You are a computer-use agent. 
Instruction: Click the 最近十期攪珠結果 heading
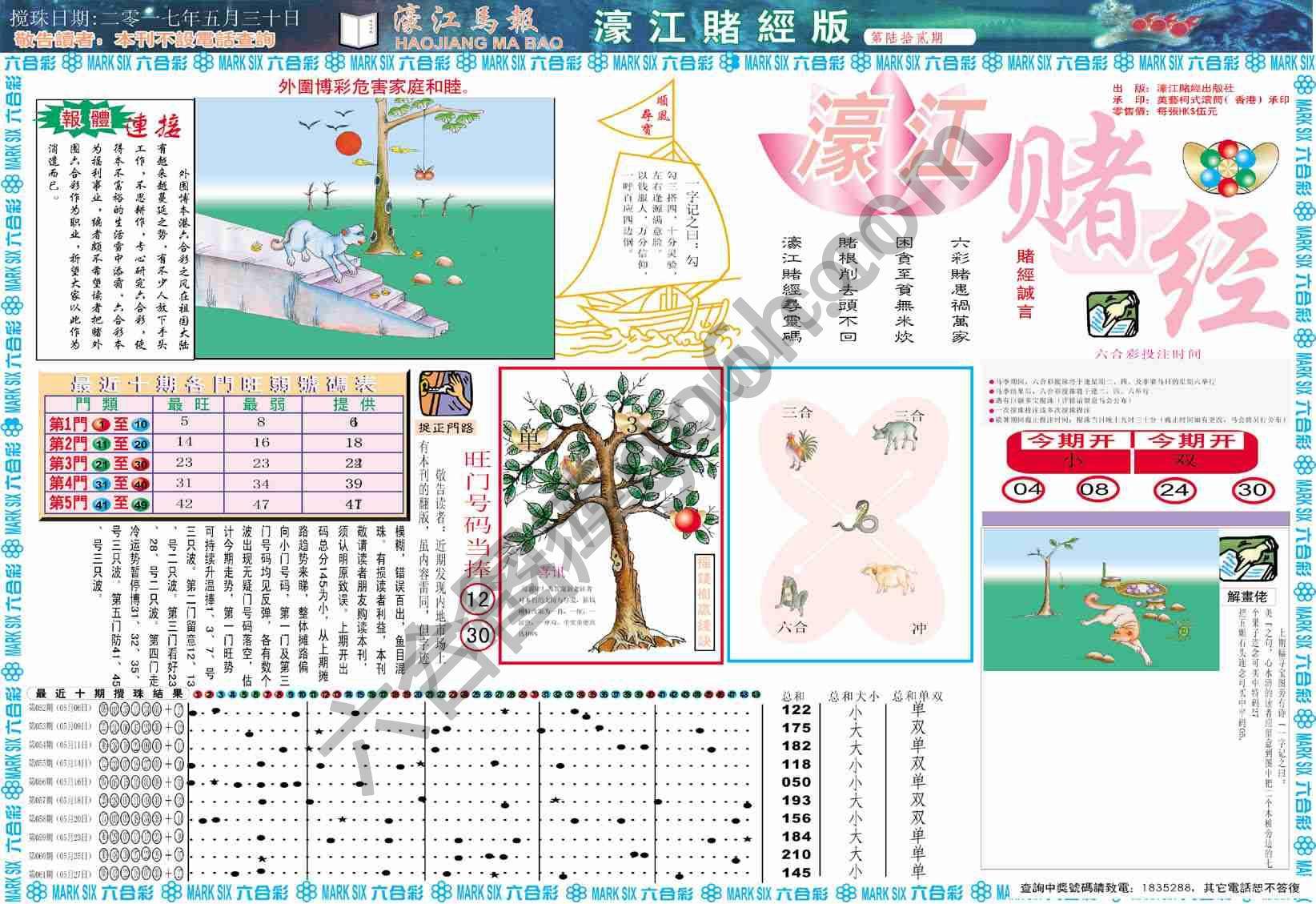tap(110, 693)
